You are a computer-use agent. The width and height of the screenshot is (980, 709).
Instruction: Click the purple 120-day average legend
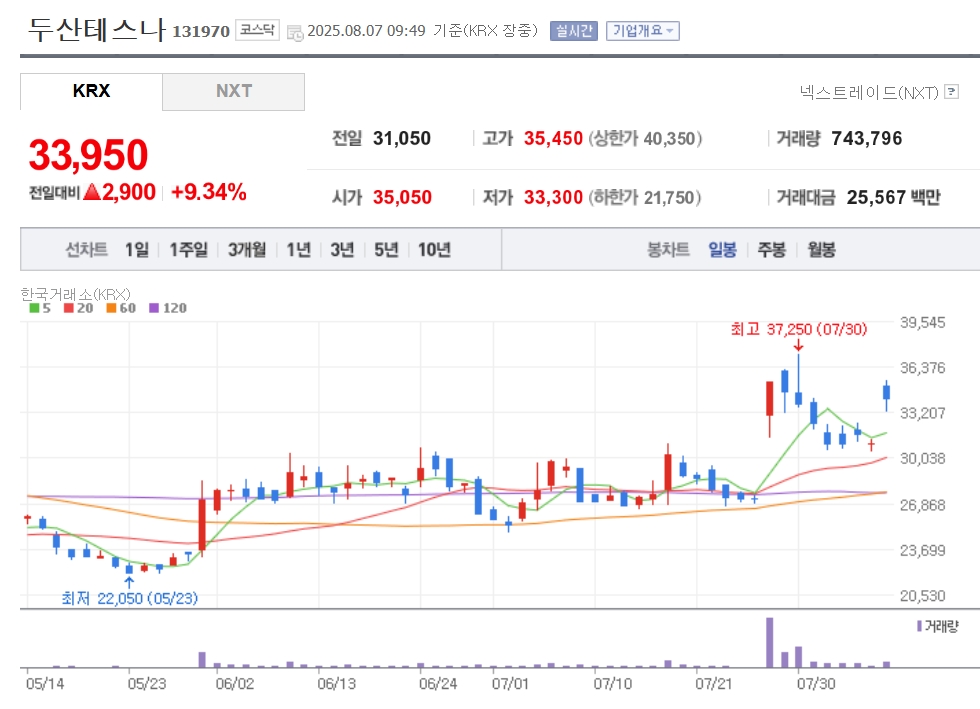click(x=168, y=308)
